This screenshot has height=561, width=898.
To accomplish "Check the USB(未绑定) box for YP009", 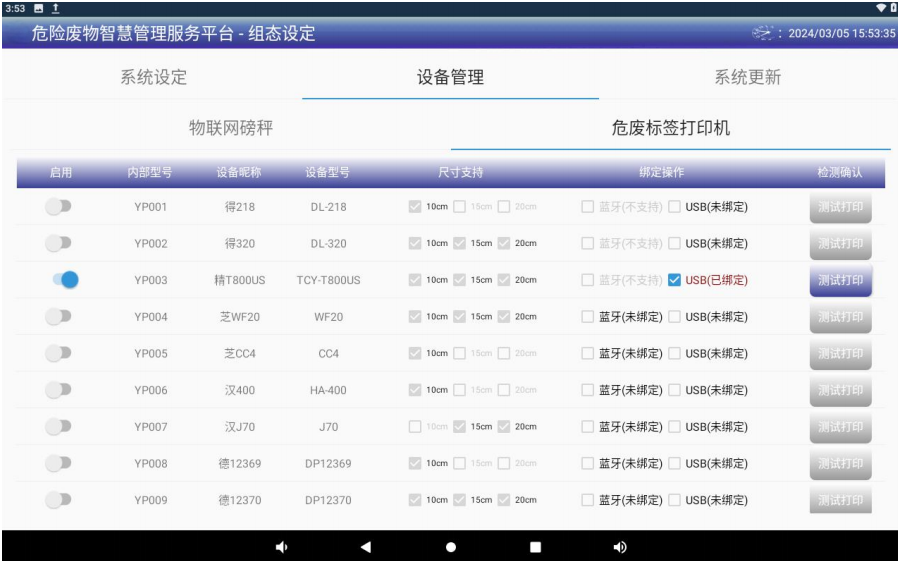I will 675,500.
